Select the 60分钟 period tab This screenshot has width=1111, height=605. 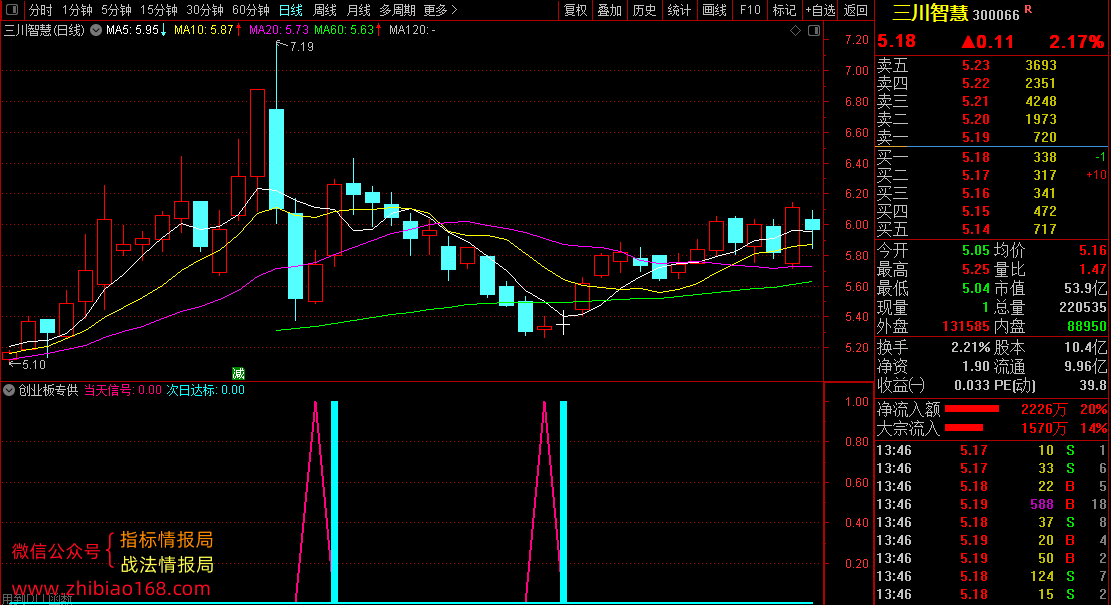(251, 10)
